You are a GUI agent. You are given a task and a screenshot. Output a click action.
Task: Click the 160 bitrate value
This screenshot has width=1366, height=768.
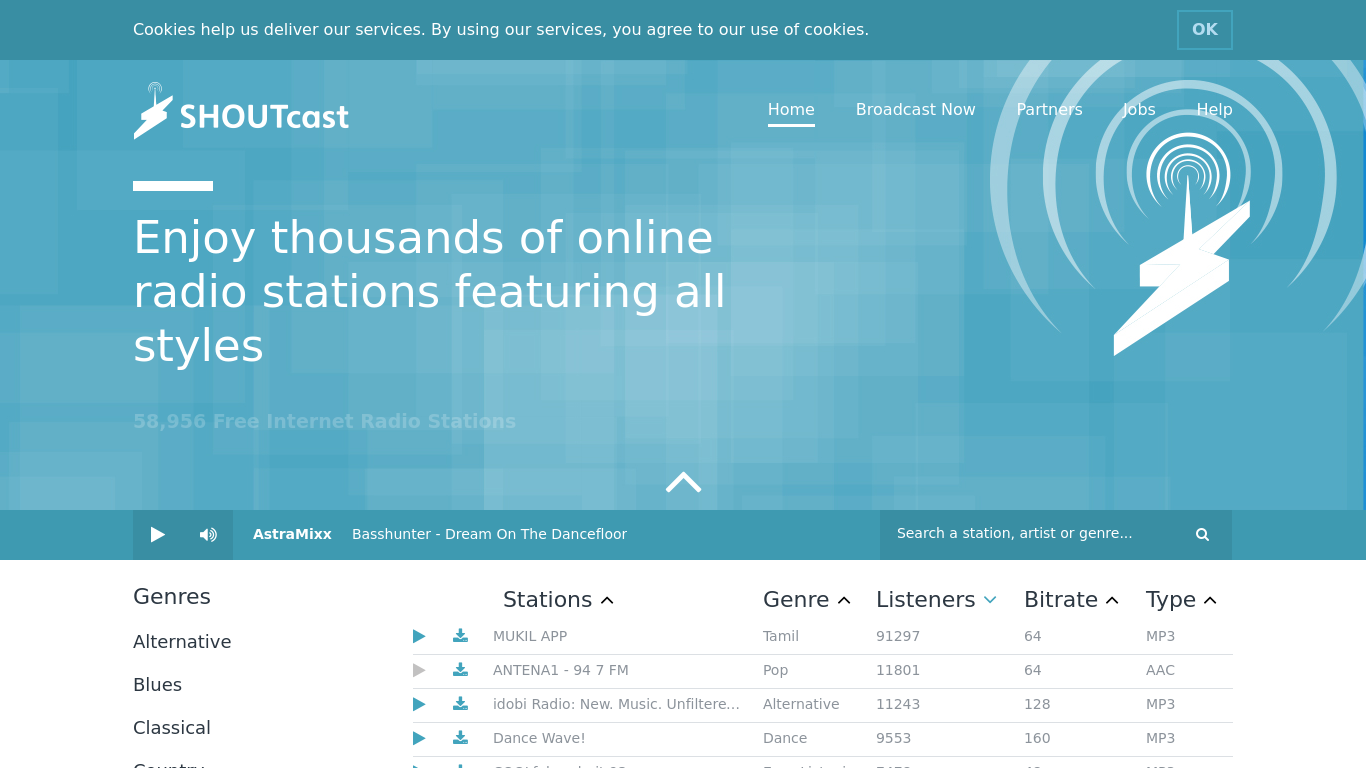coord(1037,738)
